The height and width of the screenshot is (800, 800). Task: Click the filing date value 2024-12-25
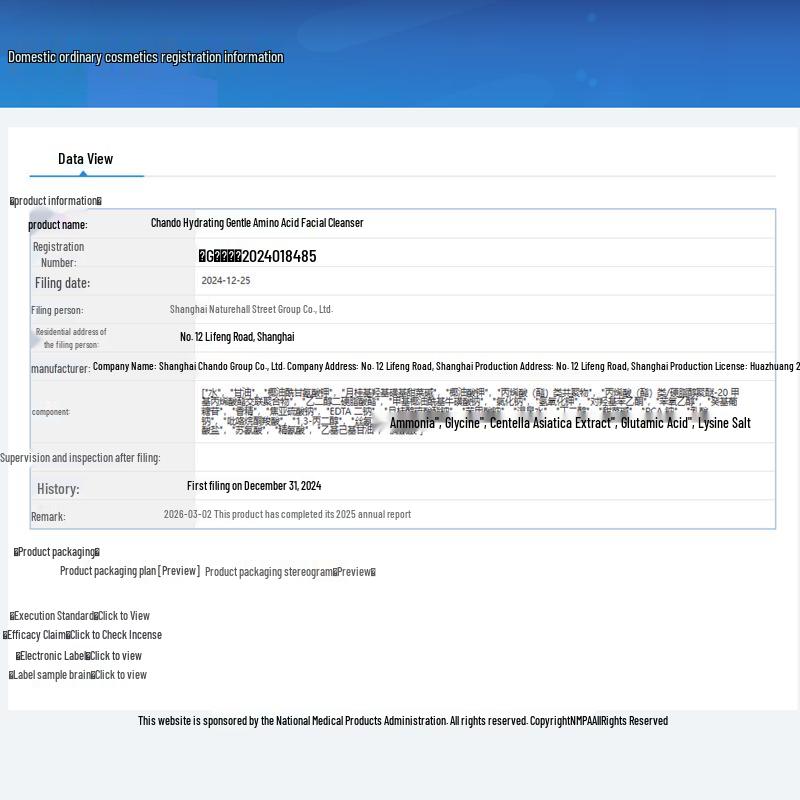pos(226,281)
